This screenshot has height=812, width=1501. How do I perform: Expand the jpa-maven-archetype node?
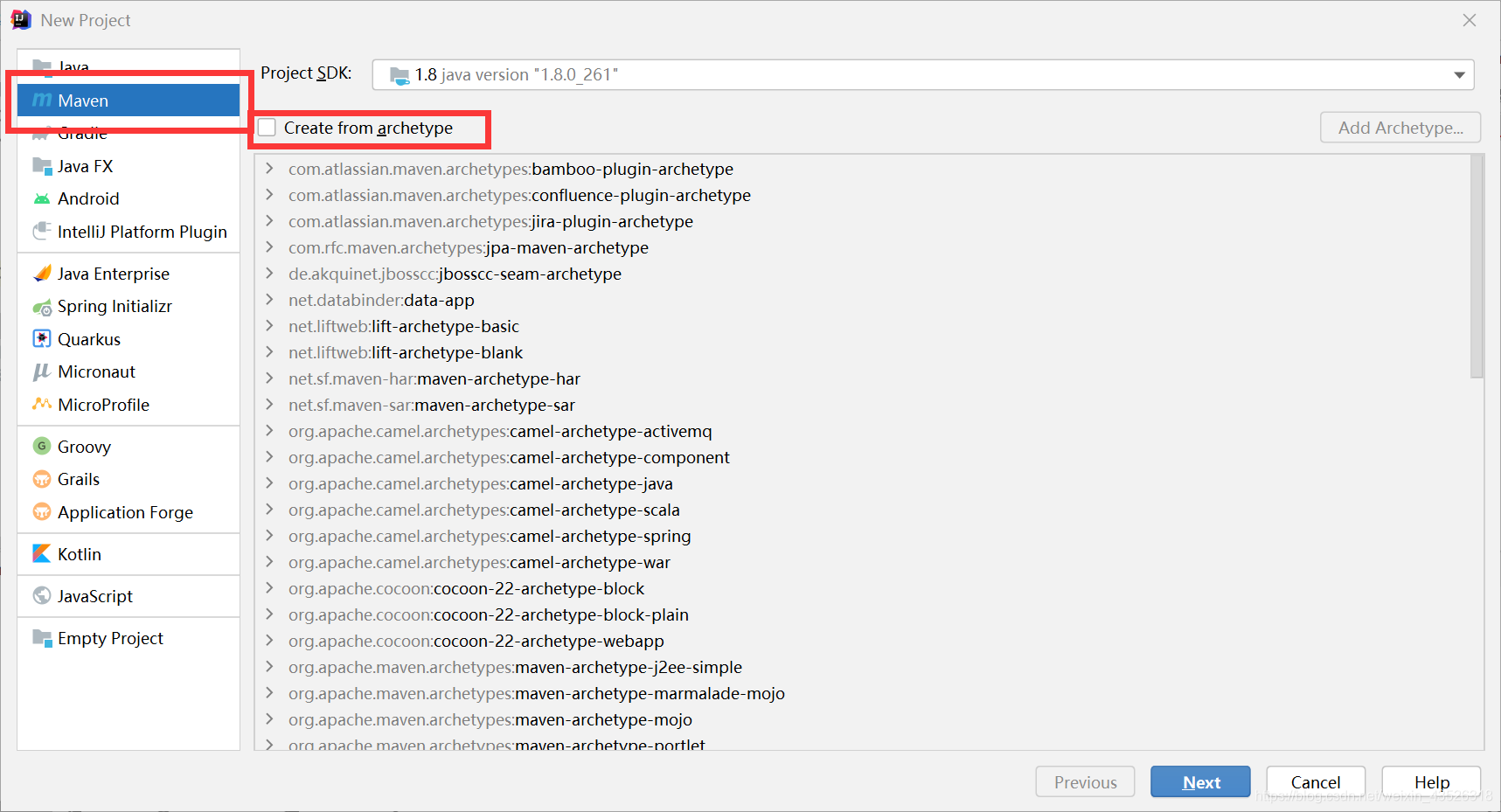tap(270, 247)
